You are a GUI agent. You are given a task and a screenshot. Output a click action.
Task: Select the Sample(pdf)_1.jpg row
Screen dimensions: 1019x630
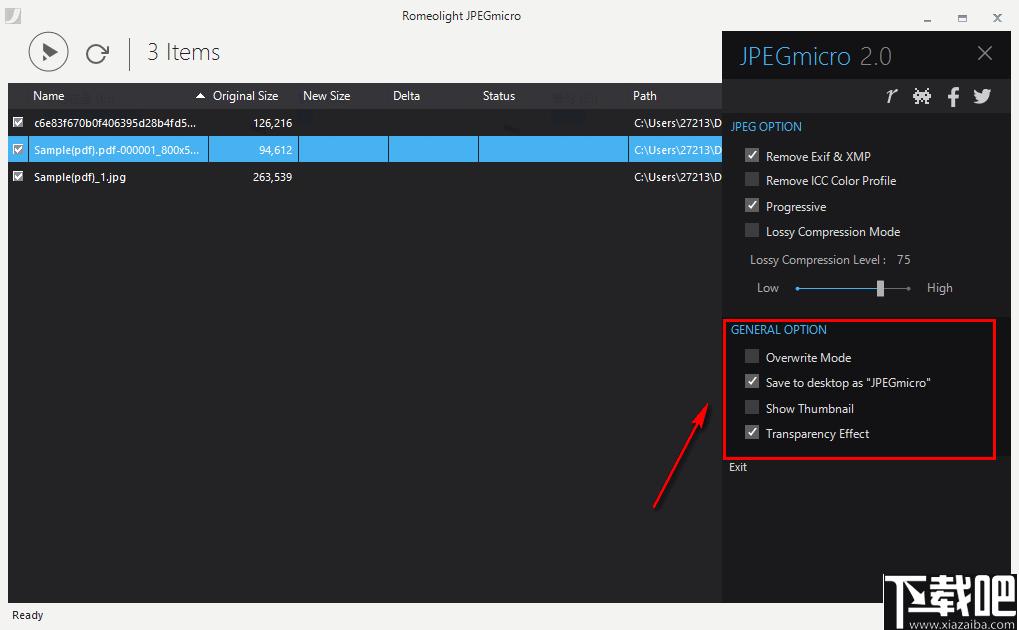[365, 177]
